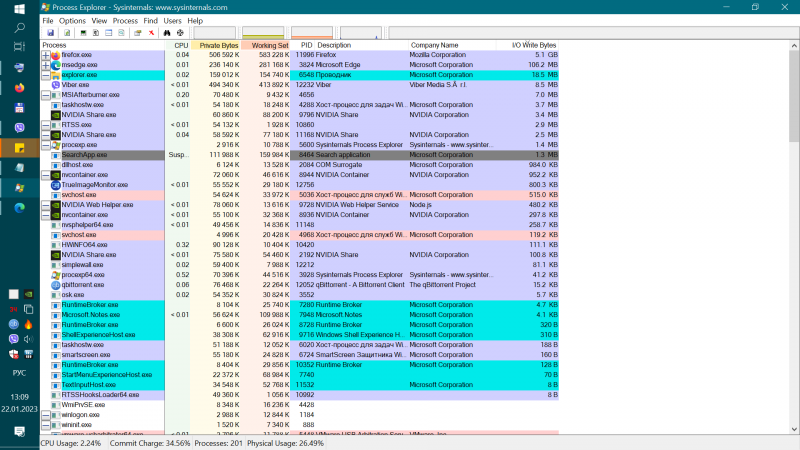Sort by Company Name column header

point(452,45)
